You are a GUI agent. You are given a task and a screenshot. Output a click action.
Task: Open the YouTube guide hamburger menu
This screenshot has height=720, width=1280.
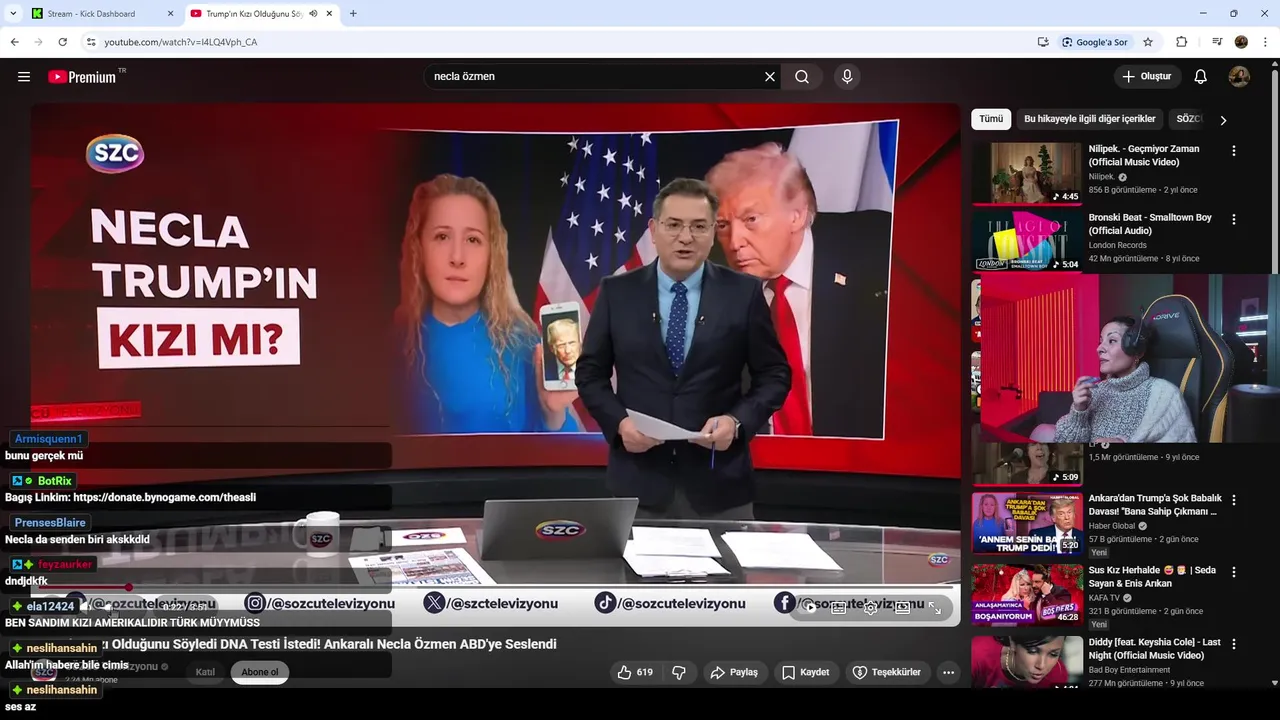pyautogui.click(x=24, y=77)
